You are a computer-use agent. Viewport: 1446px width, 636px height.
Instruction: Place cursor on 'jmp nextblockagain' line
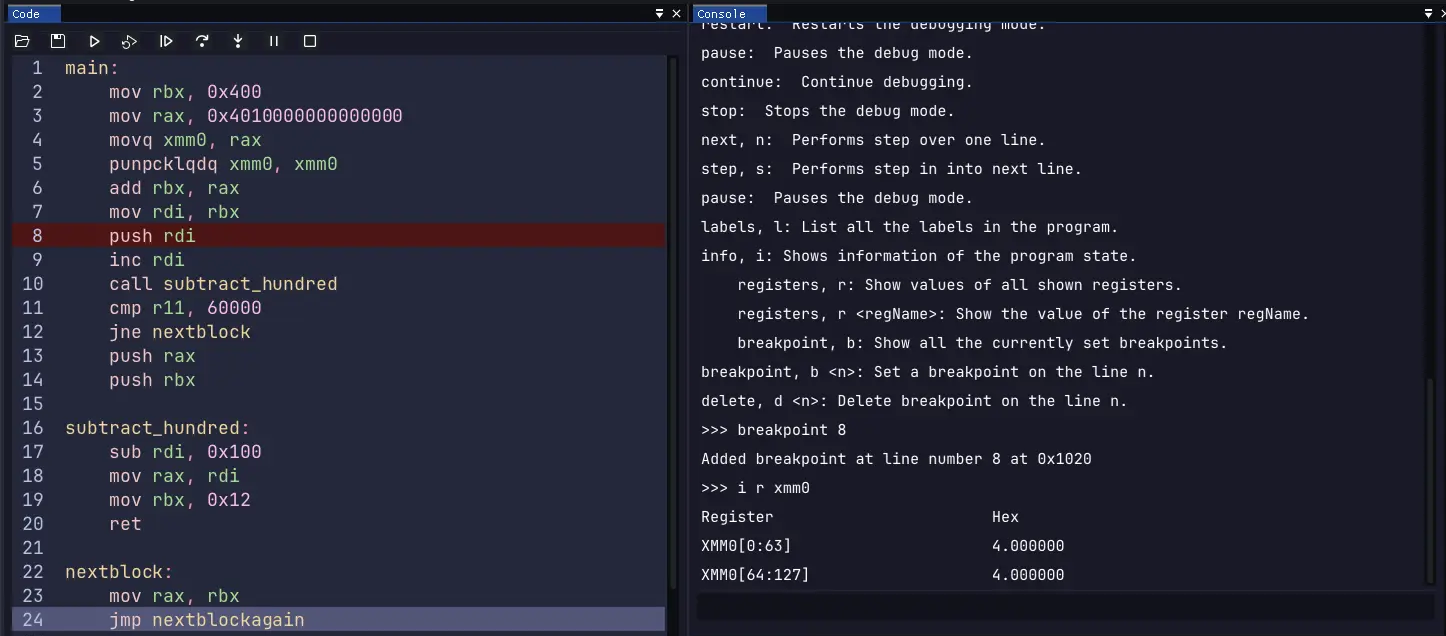point(206,620)
